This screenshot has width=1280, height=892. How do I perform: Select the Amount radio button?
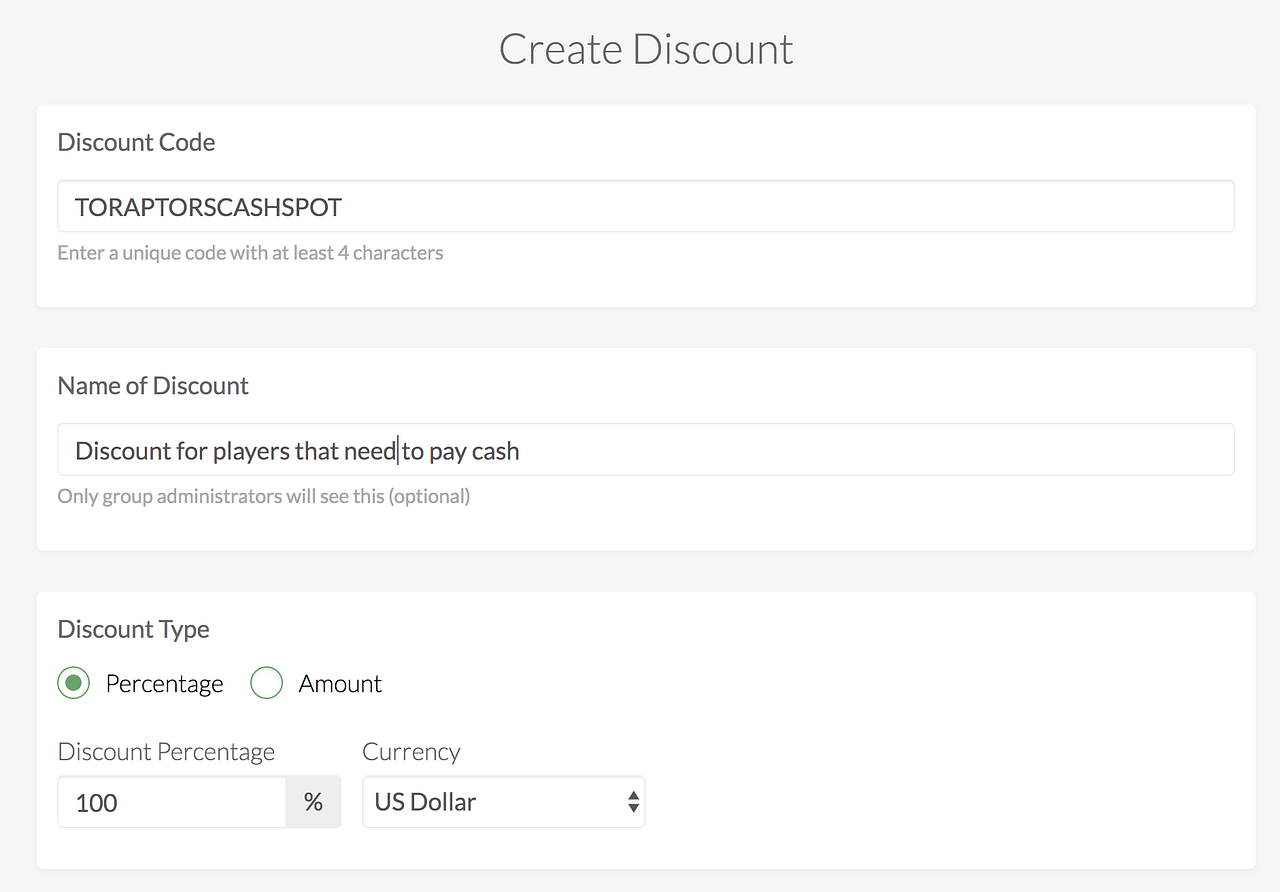266,684
